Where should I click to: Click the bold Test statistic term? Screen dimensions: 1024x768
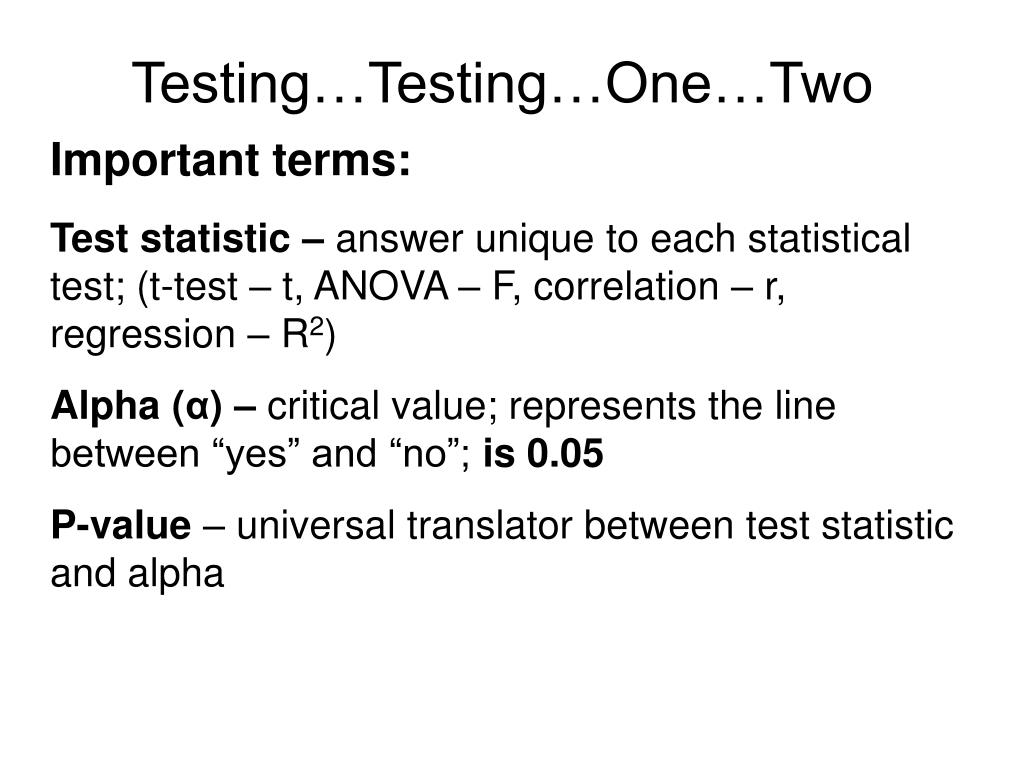point(170,238)
